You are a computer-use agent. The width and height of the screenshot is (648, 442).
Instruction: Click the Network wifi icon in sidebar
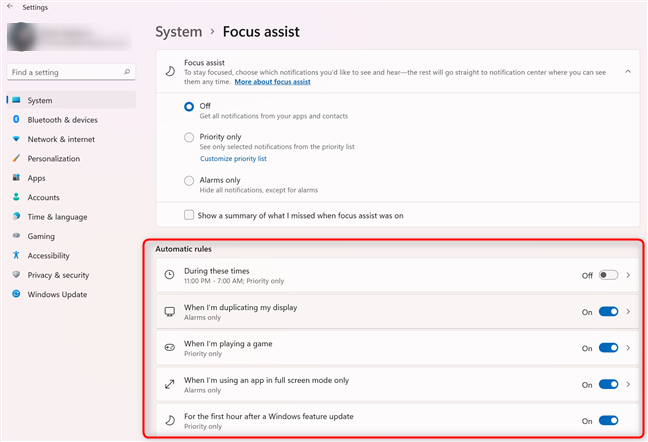click(16, 139)
